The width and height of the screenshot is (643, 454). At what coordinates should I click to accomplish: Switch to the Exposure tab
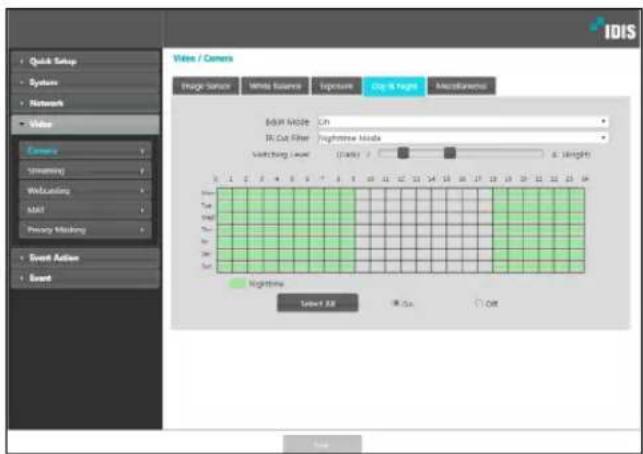pos(336,86)
